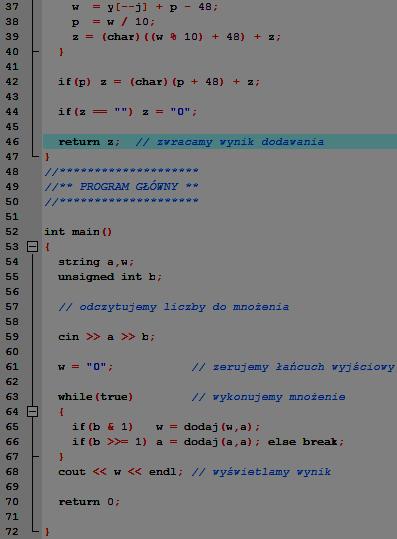Click line number 59 in the gutter
This screenshot has width=397, height=539.
click(x=12, y=337)
